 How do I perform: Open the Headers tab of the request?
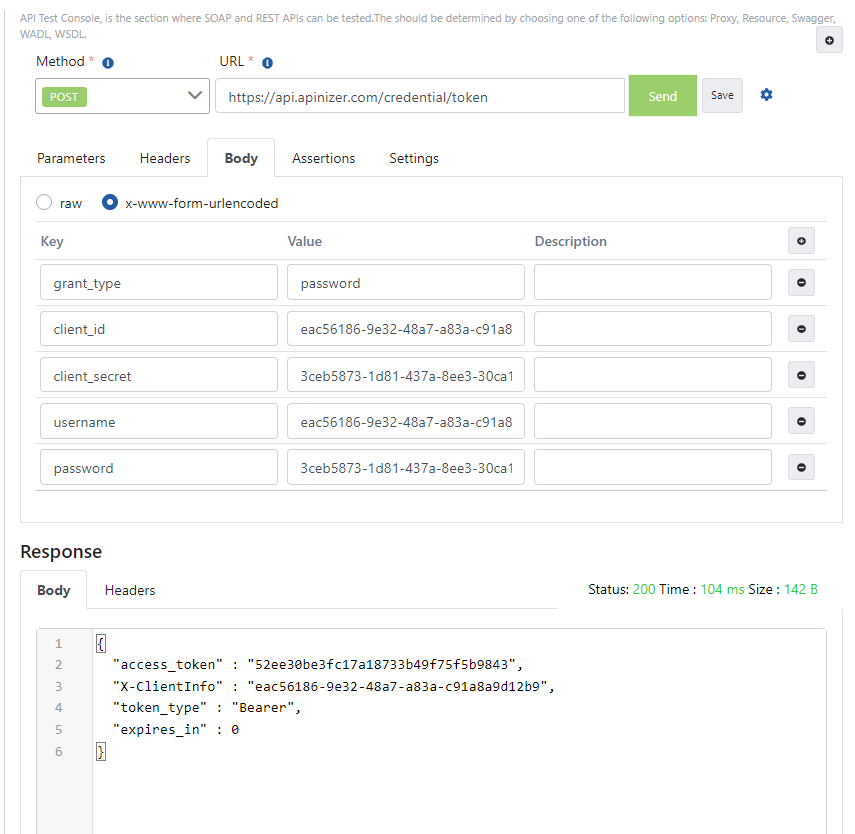pos(164,158)
